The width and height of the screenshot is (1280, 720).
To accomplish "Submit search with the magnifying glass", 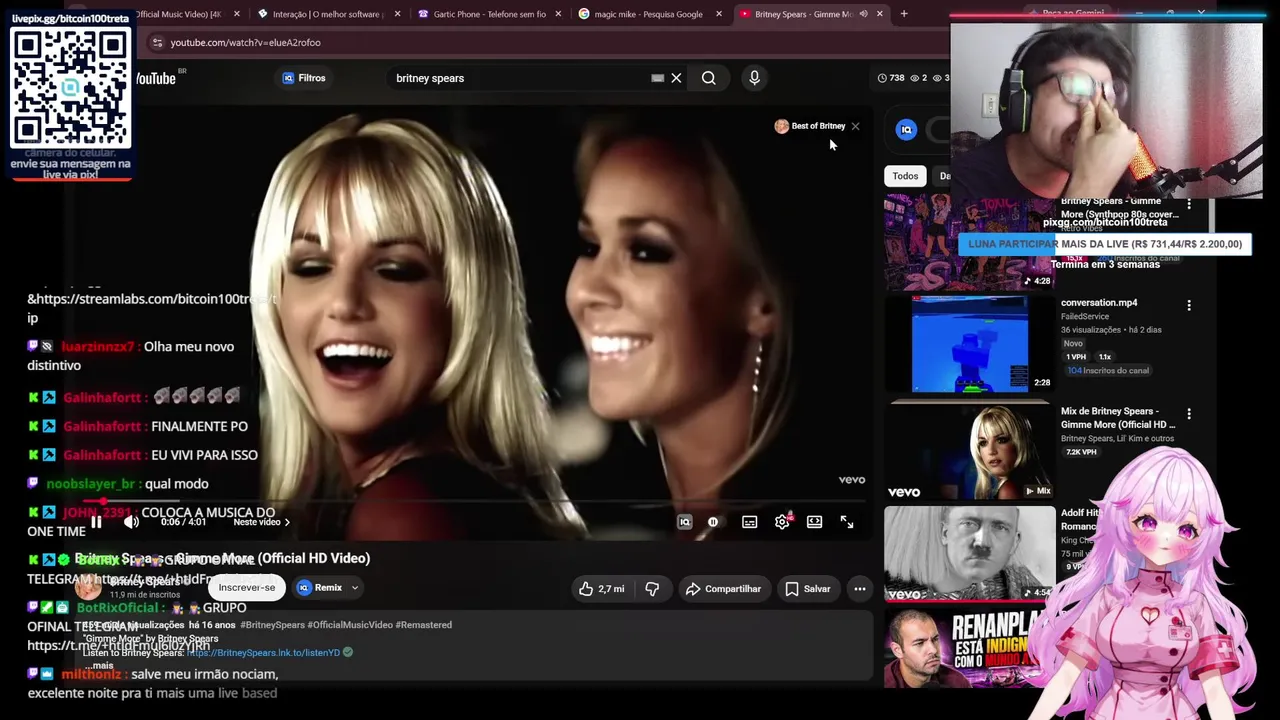I will click(x=709, y=78).
